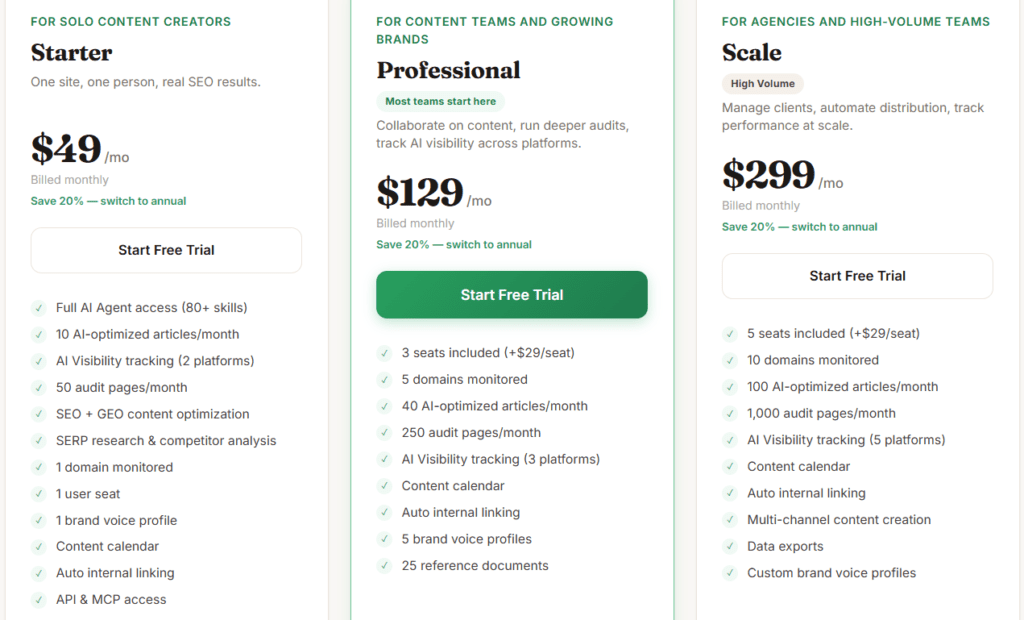Screen dimensions: 1024x620
Task: Click checkmark next to 'API & MCP access'
Action: [x=38, y=600]
